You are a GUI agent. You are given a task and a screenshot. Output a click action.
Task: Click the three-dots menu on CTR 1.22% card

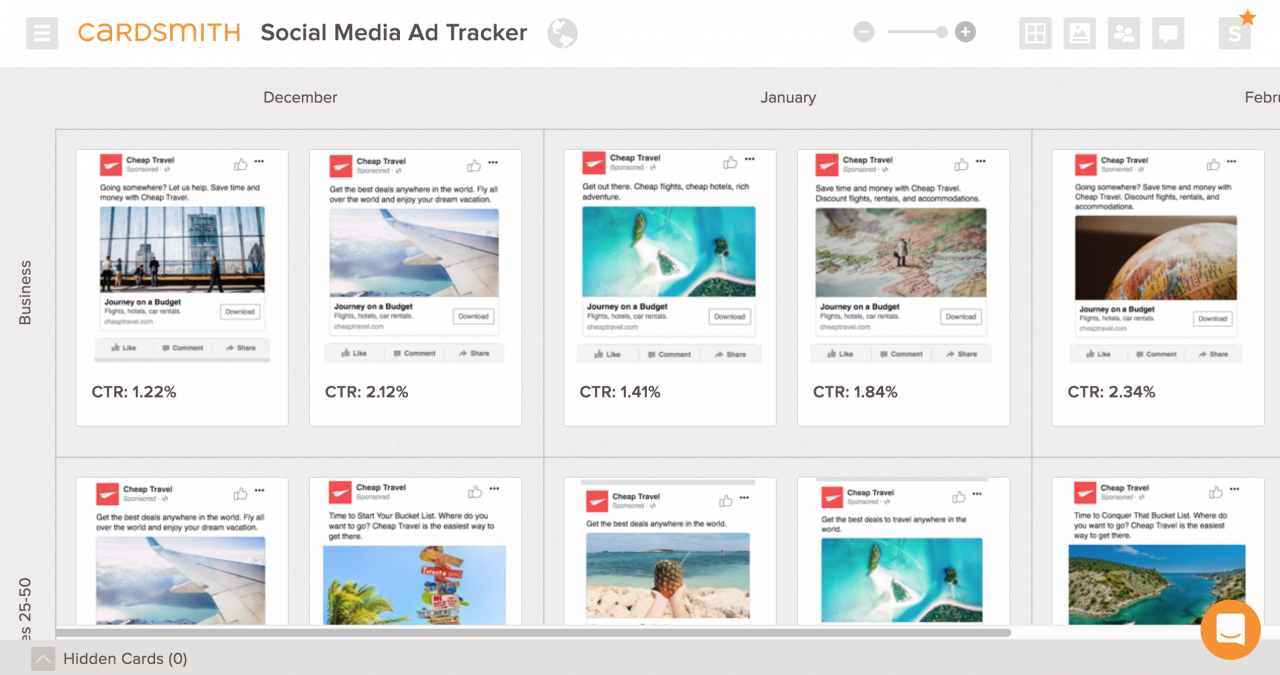pyautogui.click(x=260, y=162)
